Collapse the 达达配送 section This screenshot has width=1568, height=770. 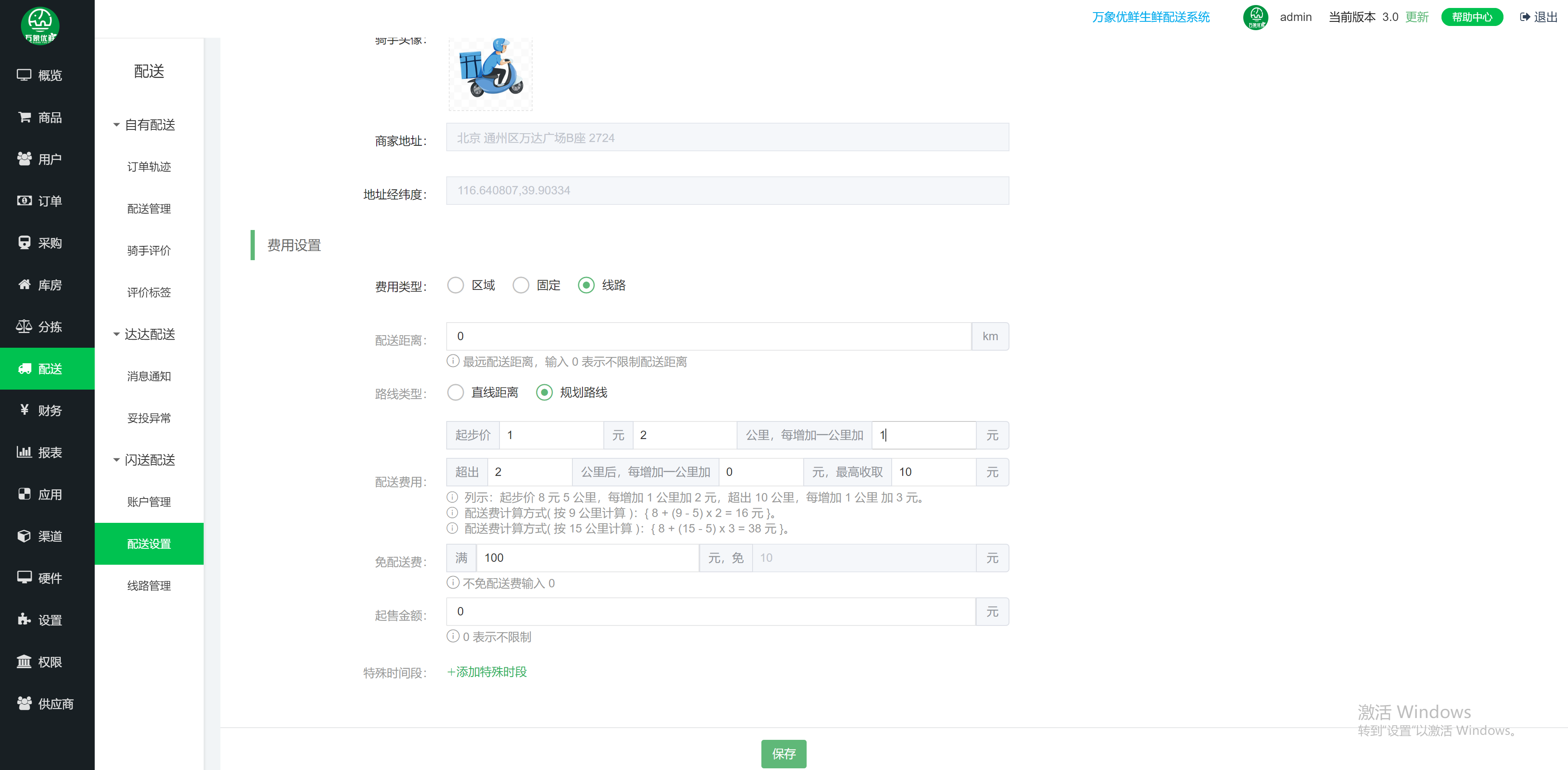(116, 334)
